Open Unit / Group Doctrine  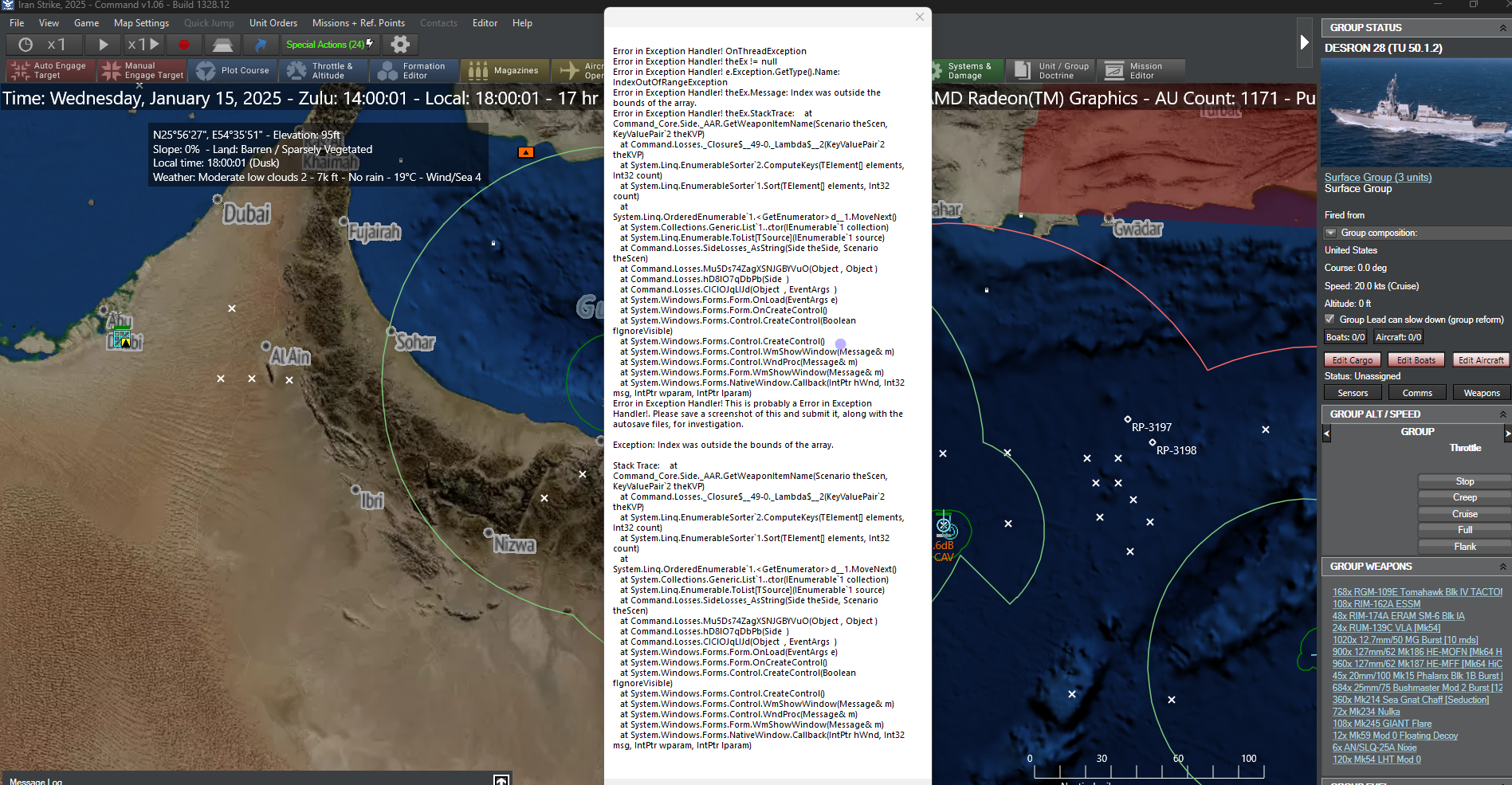coord(1051,71)
